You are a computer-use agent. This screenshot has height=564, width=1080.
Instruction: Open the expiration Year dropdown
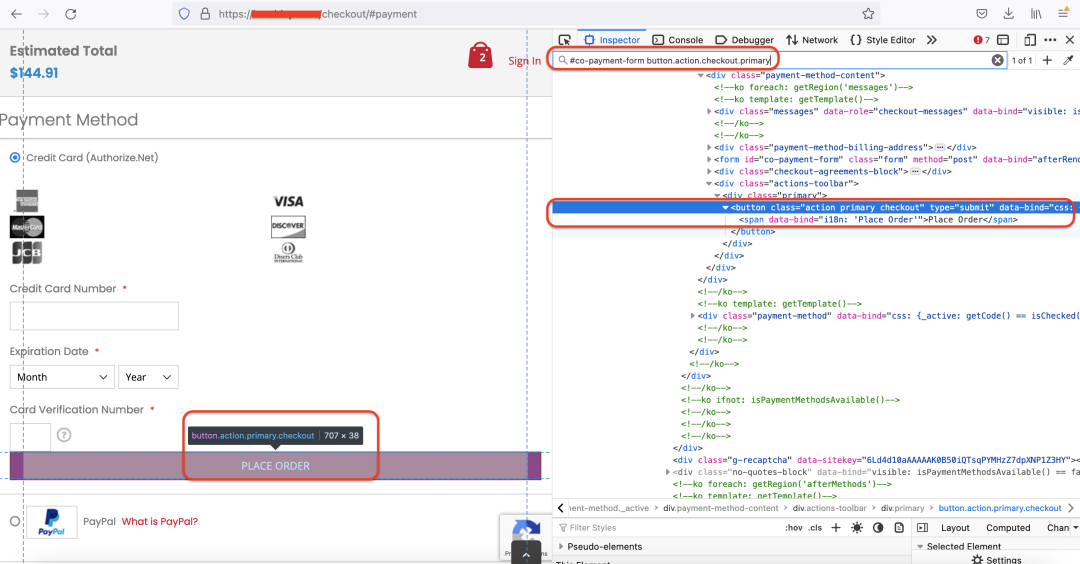(x=148, y=377)
